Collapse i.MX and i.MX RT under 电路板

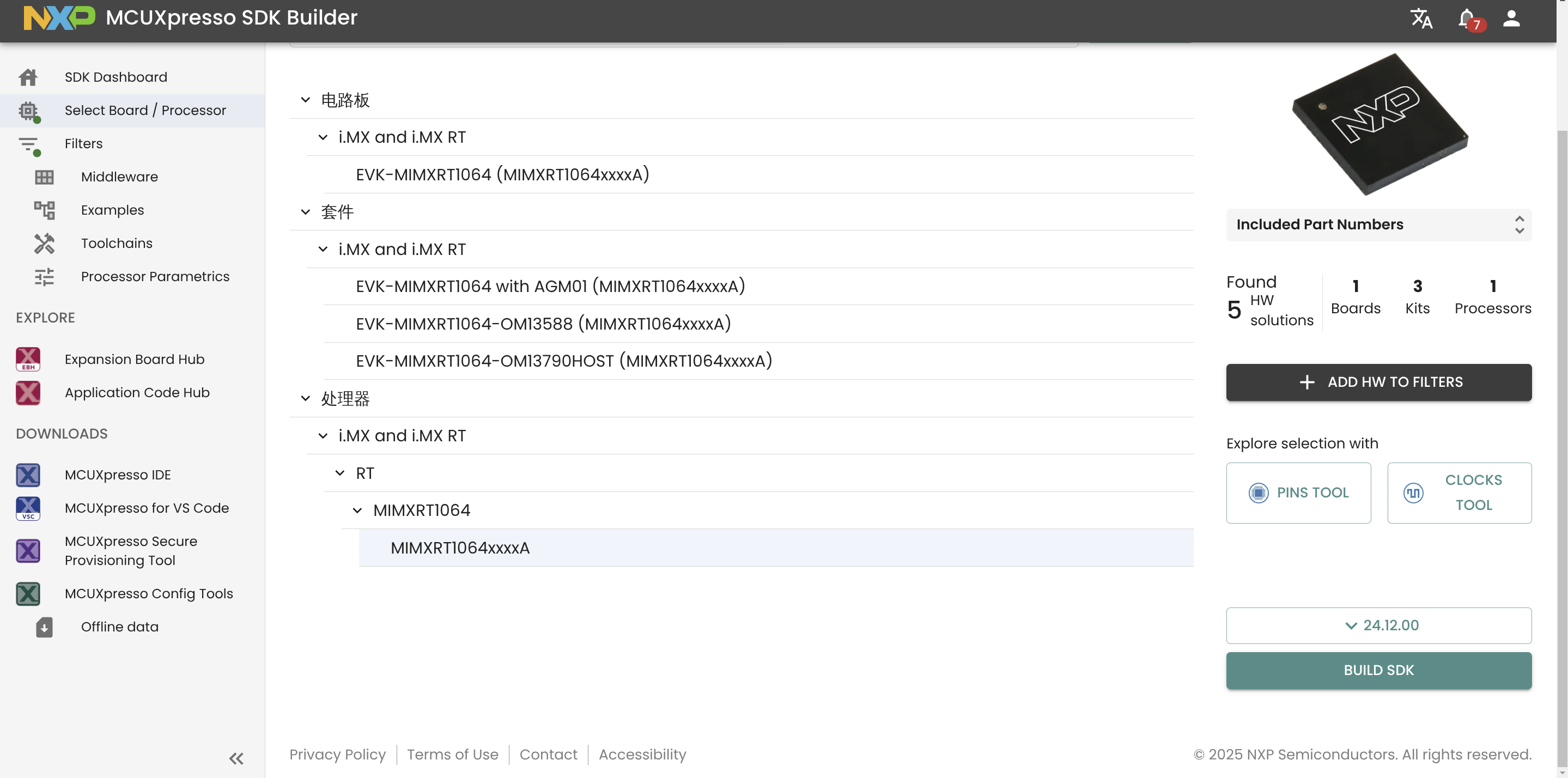323,138
